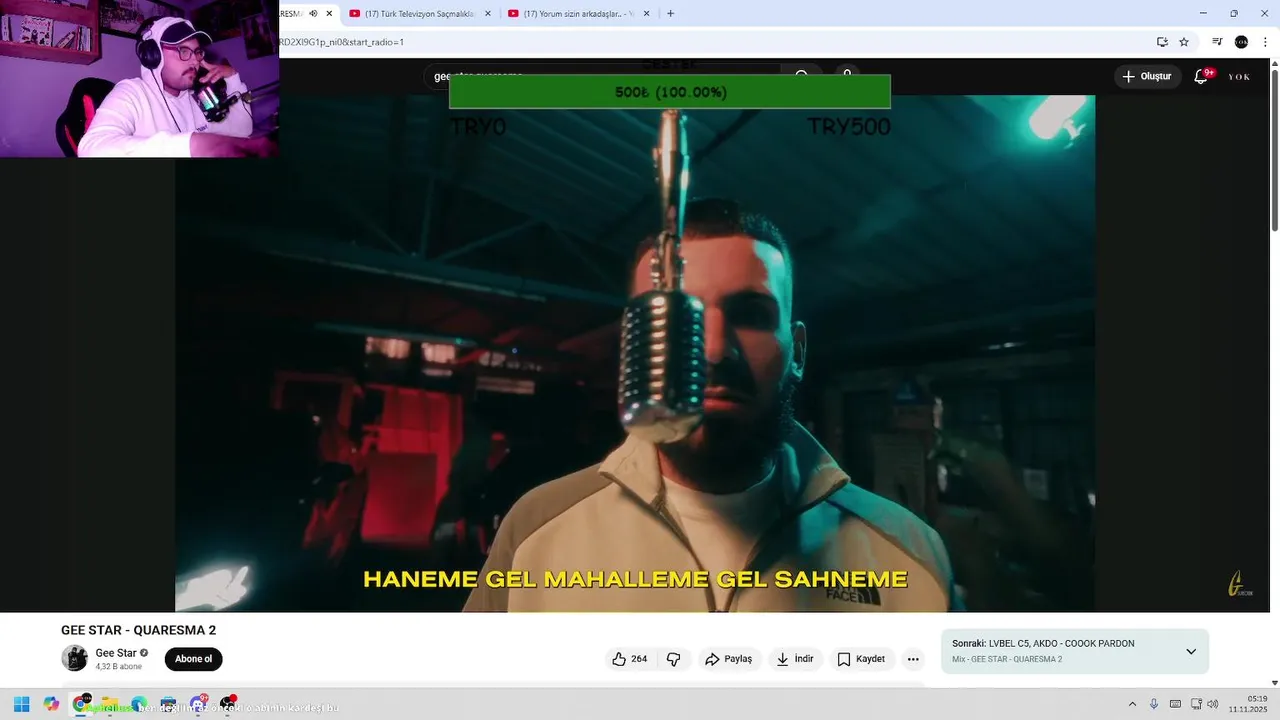Open a new browser tab

tap(670, 14)
